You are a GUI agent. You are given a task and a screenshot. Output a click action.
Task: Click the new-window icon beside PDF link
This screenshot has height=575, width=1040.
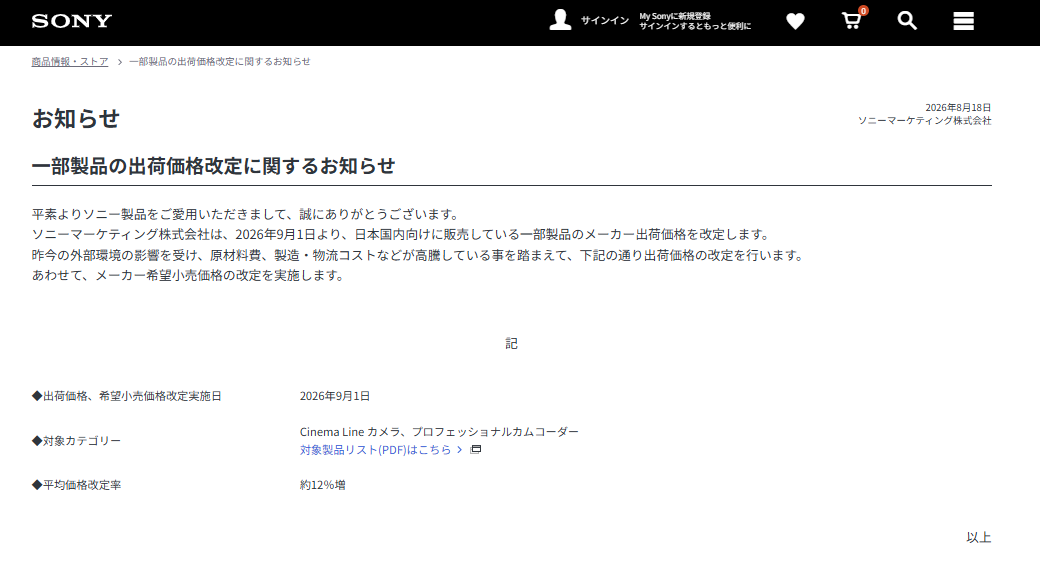tap(476, 449)
